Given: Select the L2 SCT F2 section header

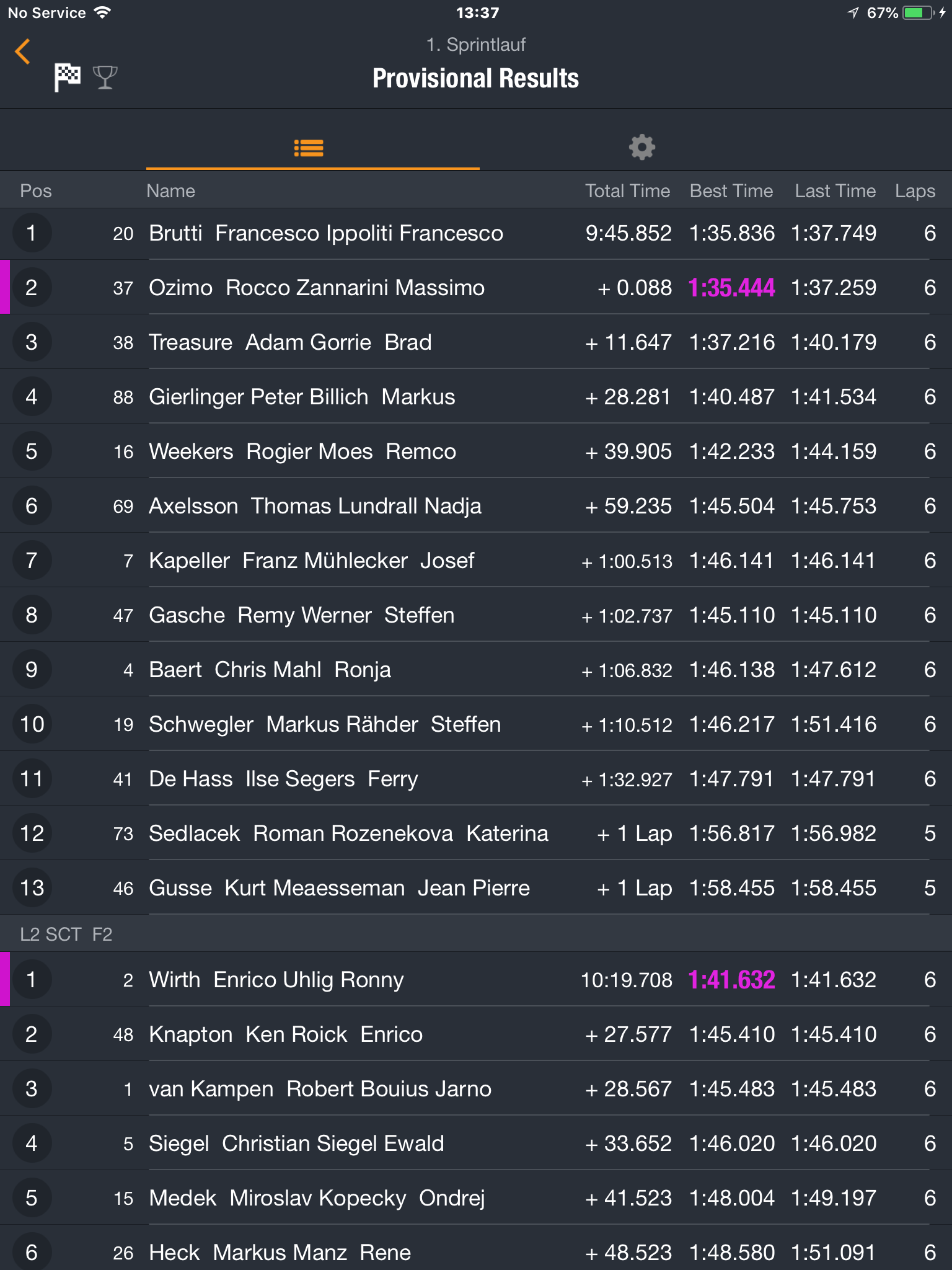Looking at the screenshot, I should click(x=476, y=934).
